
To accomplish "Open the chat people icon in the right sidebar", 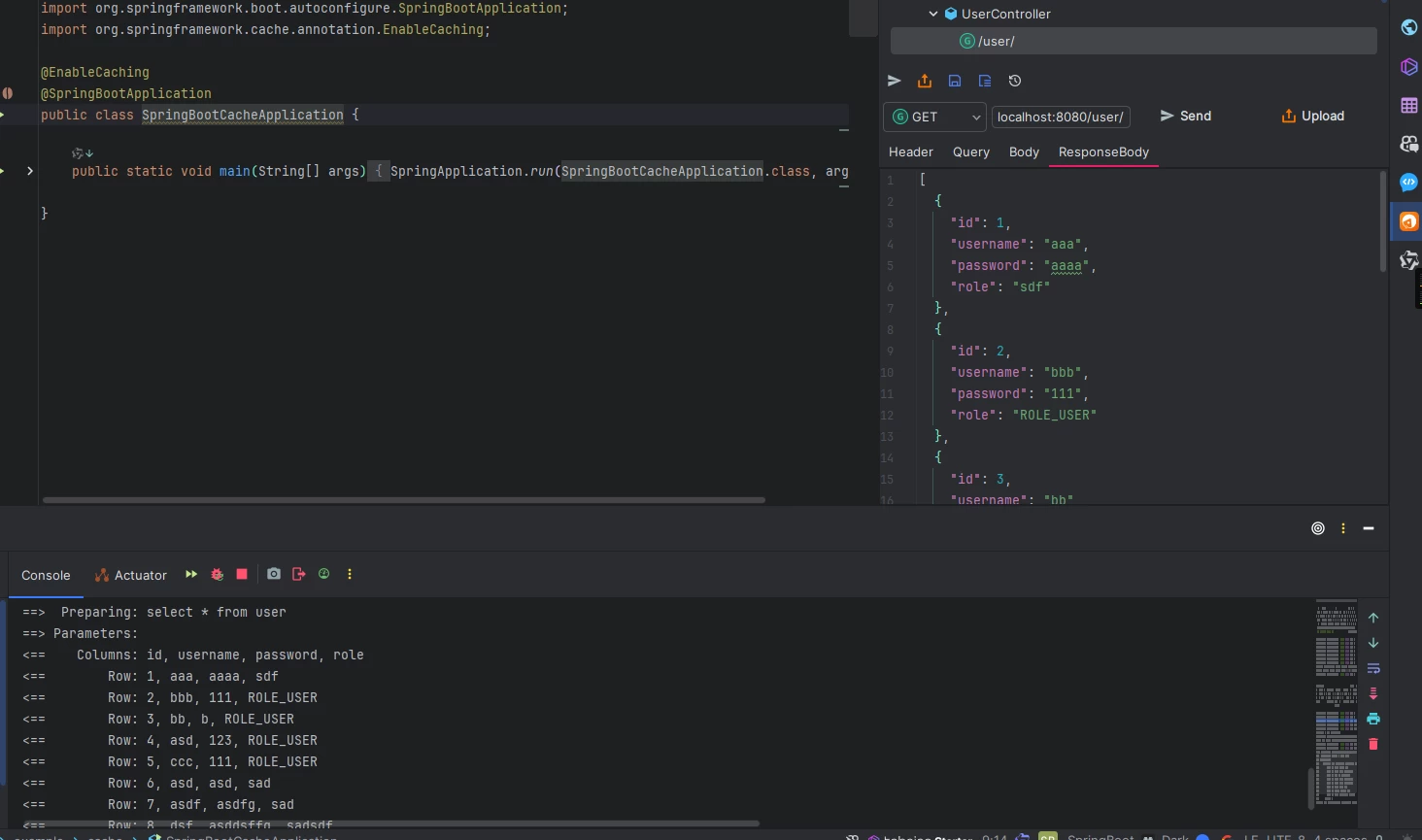I will coord(1408,144).
